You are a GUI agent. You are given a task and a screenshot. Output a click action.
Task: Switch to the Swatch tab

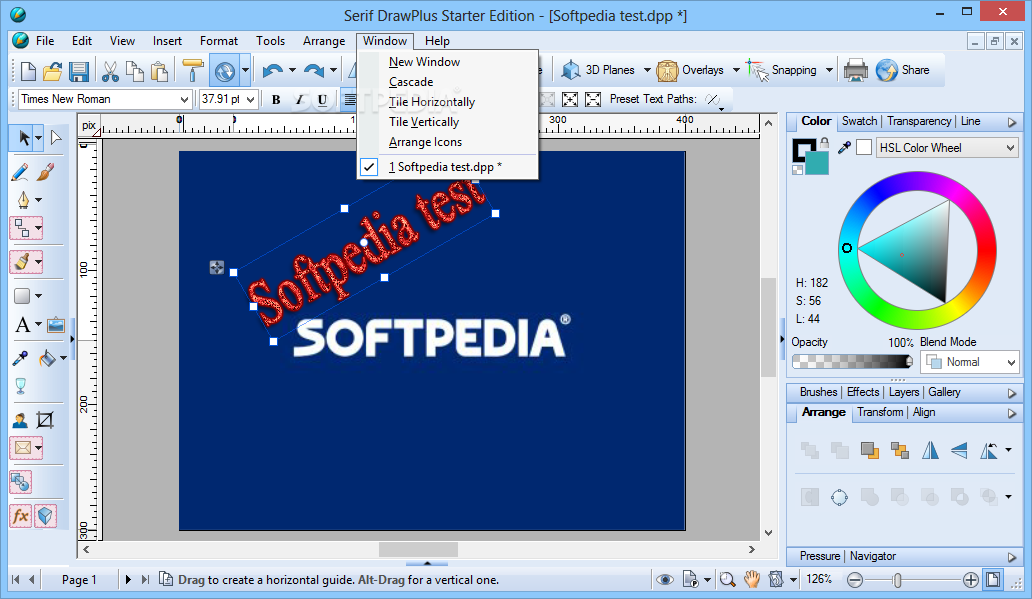click(860, 121)
